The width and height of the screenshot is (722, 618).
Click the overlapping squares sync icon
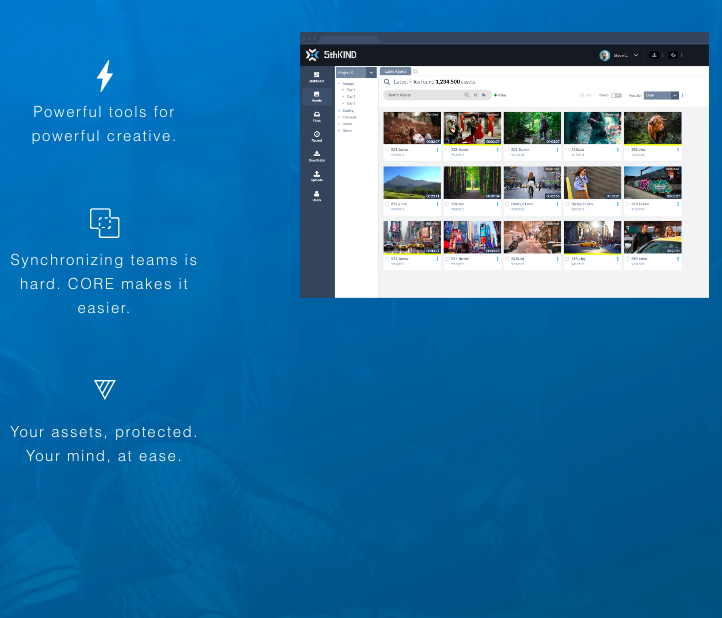(x=105, y=223)
